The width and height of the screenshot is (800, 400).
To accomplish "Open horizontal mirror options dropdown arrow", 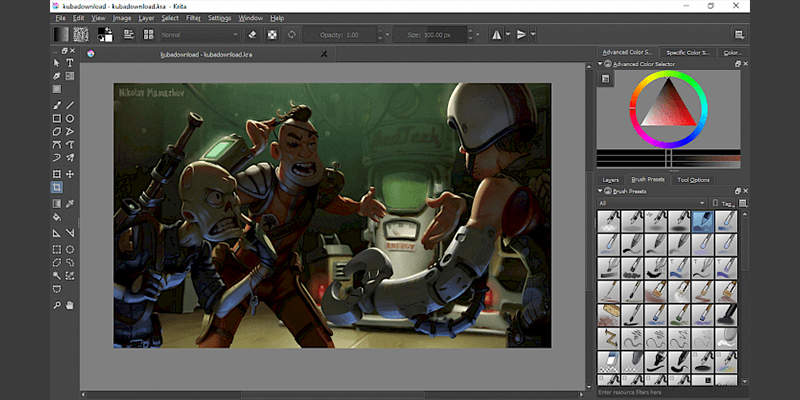I will point(508,35).
